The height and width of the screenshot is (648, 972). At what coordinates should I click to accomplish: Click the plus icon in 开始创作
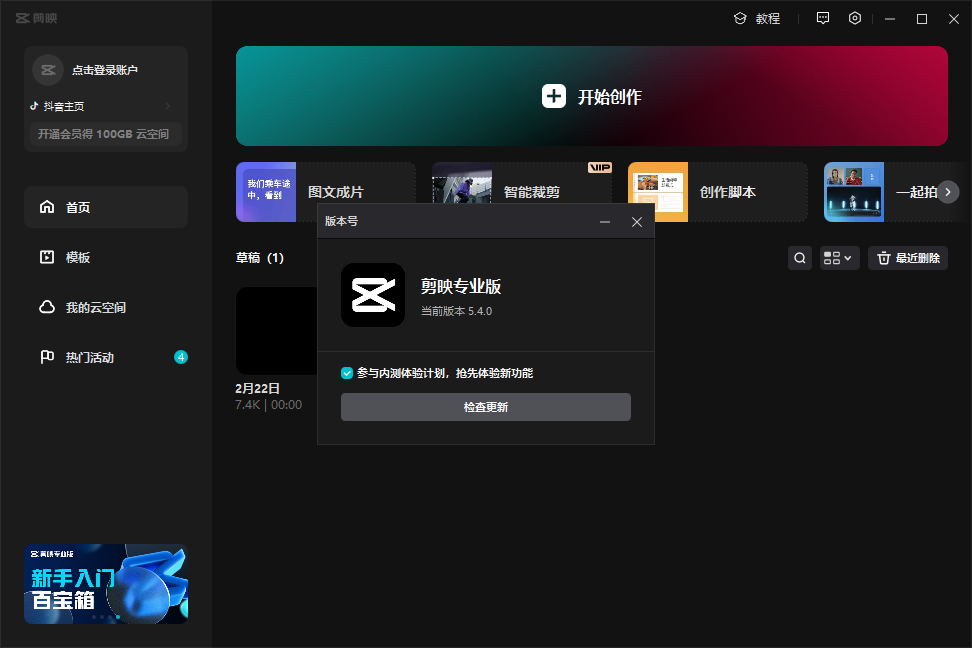pos(554,96)
